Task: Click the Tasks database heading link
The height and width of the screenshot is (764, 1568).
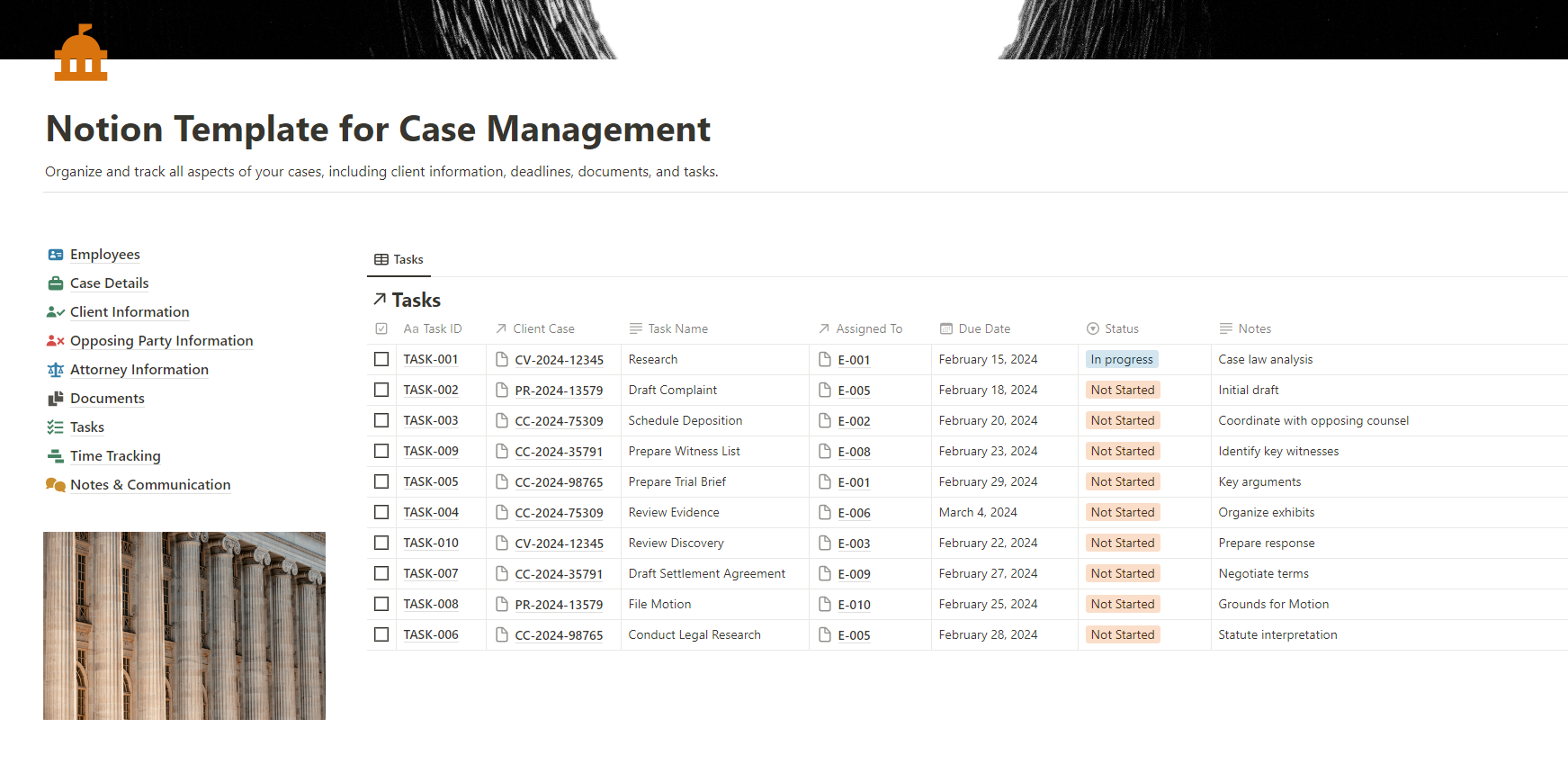Action: click(x=416, y=300)
